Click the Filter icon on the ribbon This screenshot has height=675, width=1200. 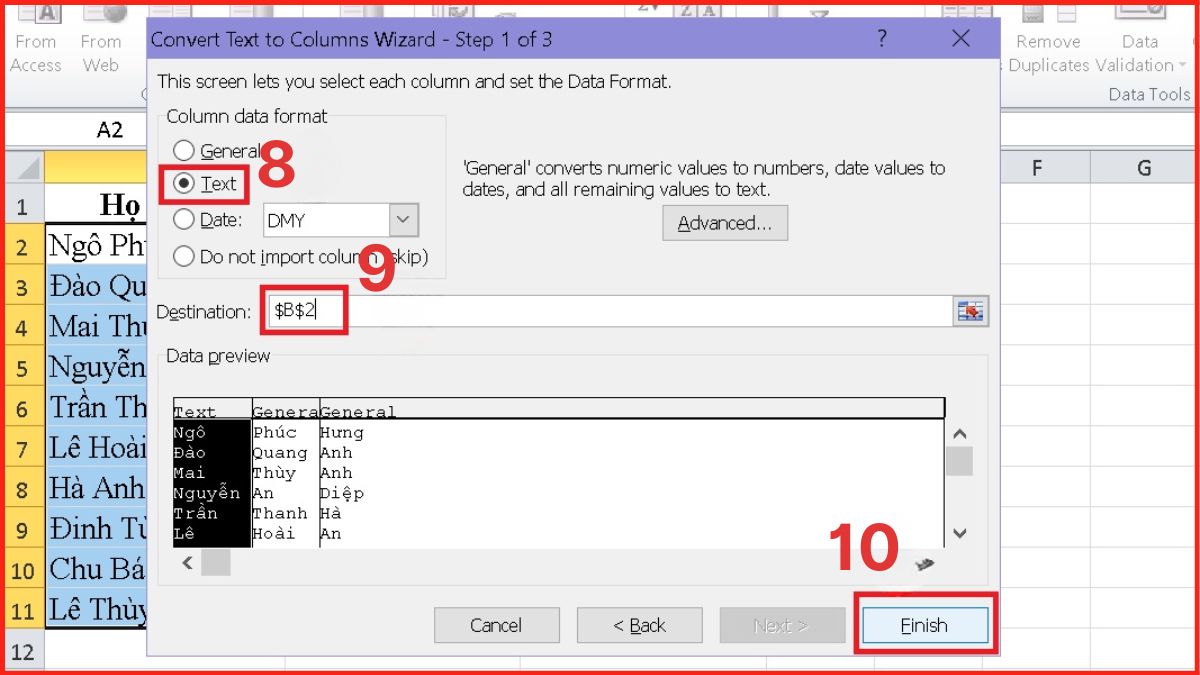click(820, 15)
